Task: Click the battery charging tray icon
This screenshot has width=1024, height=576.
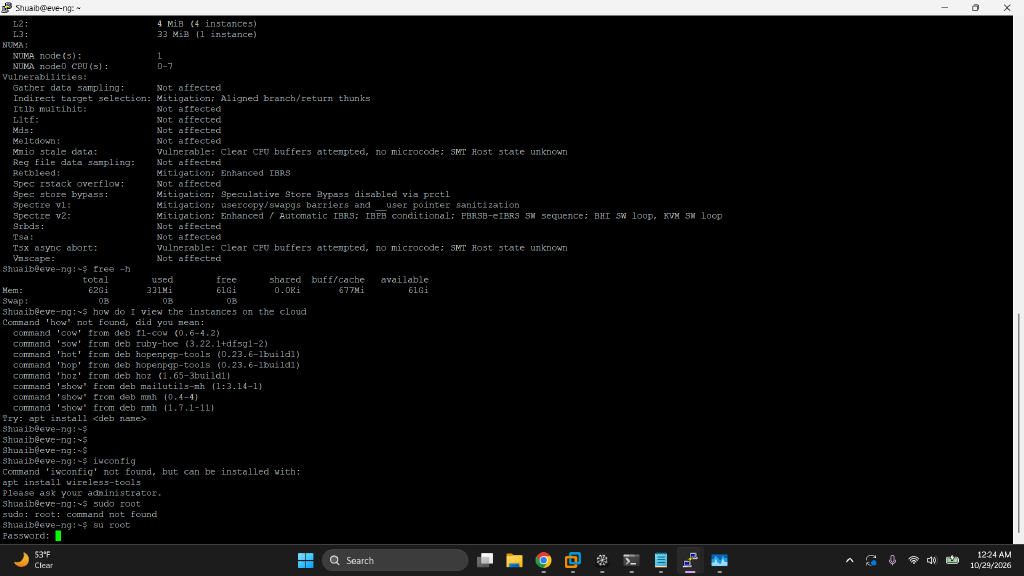Action: [x=952, y=560]
